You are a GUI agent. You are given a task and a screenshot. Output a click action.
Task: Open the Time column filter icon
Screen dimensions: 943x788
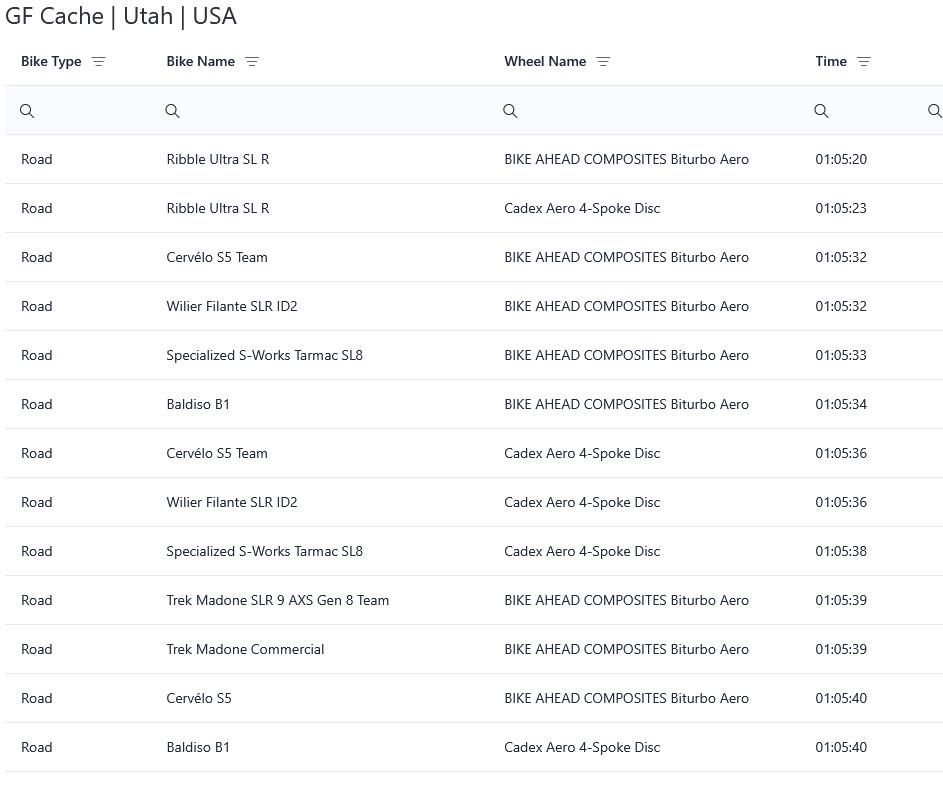click(x=864, y=62)
